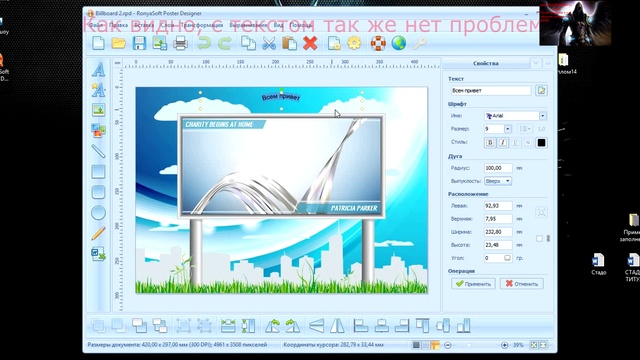This screenshot has width=640, height=360.
Task: Select the Text tool in left toolbox
Action: click(98, 70)
